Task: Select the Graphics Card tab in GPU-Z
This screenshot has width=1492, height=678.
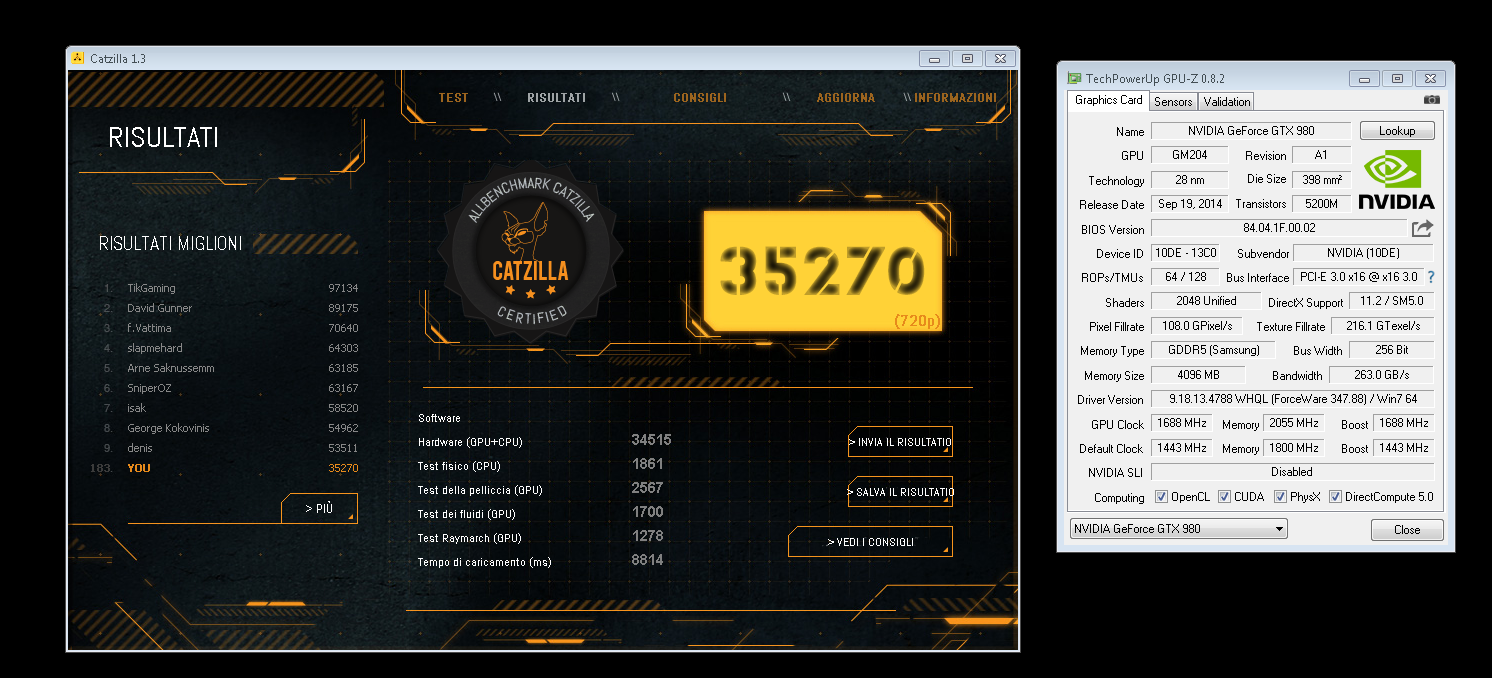Action: point(1108,100)
